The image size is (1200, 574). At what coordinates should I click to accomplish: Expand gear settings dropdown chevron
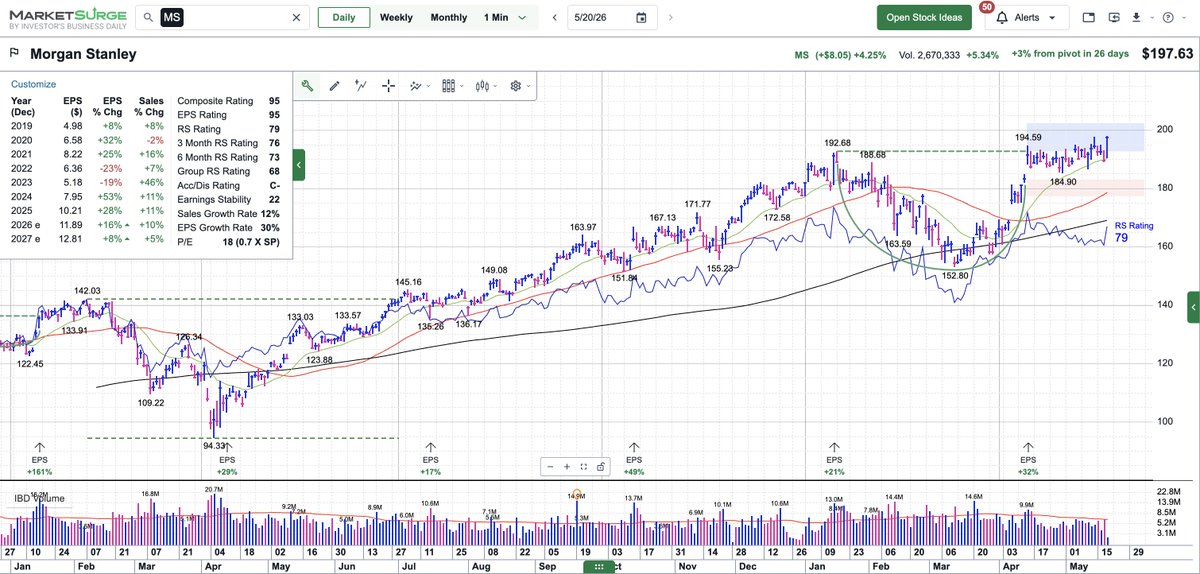point(529,86)
